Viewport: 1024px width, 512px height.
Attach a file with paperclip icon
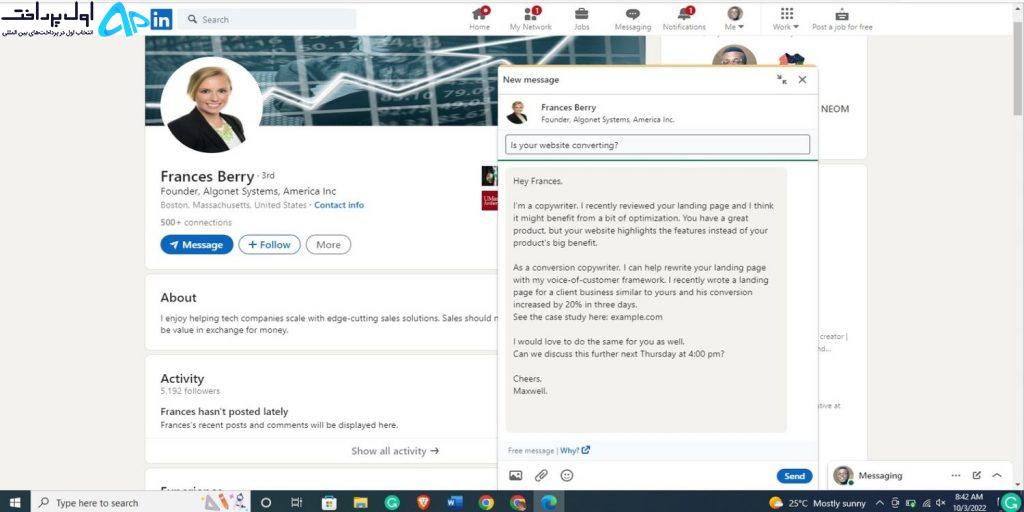pos(541,475)
